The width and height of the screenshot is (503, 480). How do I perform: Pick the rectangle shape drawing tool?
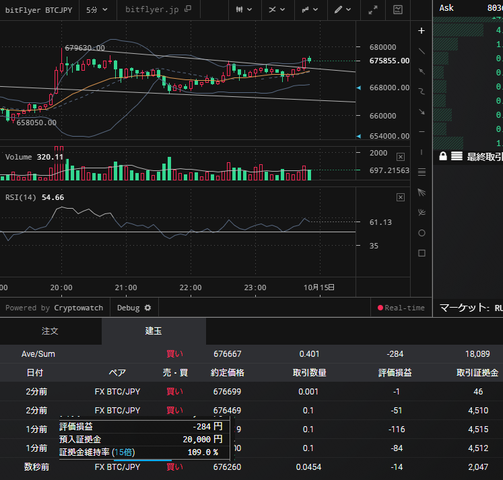(x=421, y=253)
